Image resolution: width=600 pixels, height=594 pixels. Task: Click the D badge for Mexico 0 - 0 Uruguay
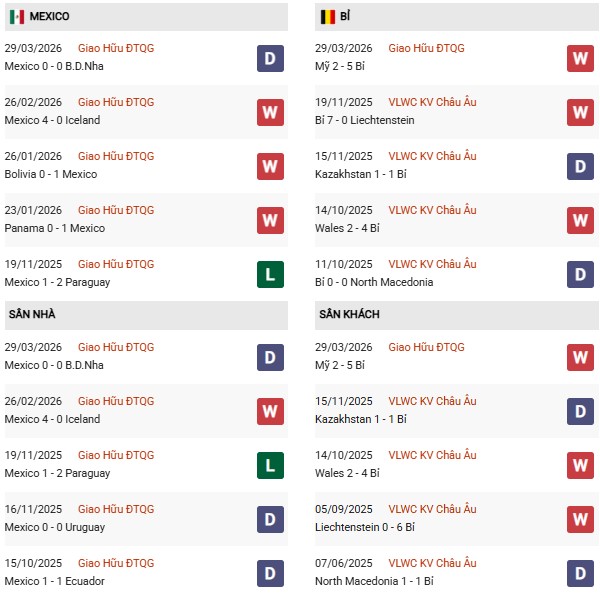point(269,519)
